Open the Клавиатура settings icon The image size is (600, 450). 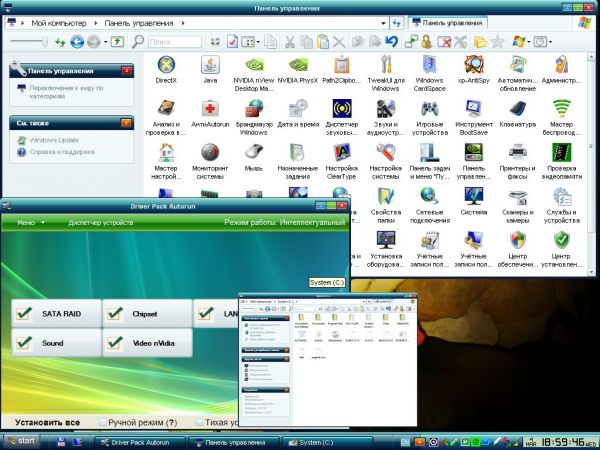(x=518, y=110)
